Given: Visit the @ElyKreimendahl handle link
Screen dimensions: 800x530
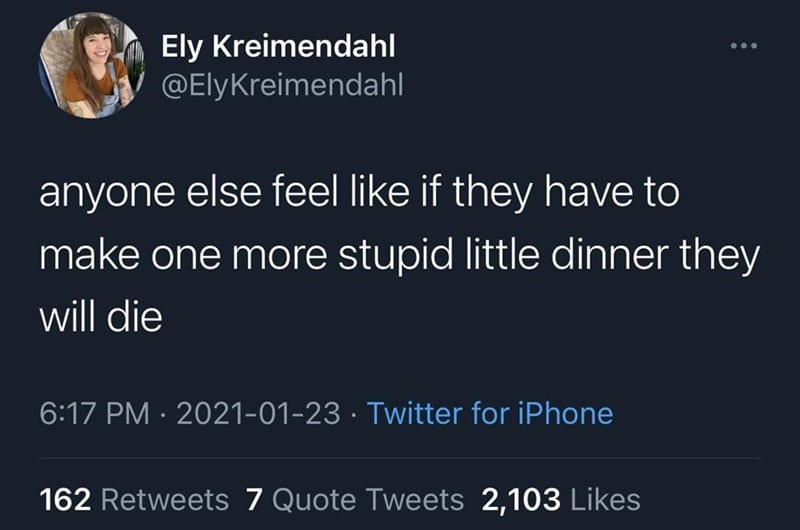Looking at the screenshot, I should pos(282,85).
